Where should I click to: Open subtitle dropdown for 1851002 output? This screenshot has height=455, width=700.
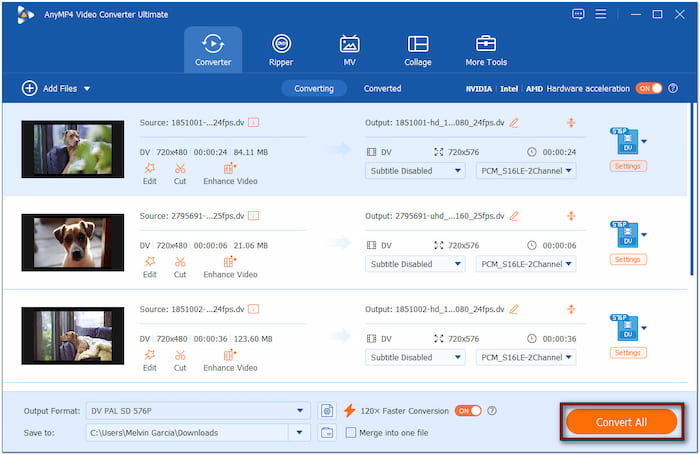(415, 357)
